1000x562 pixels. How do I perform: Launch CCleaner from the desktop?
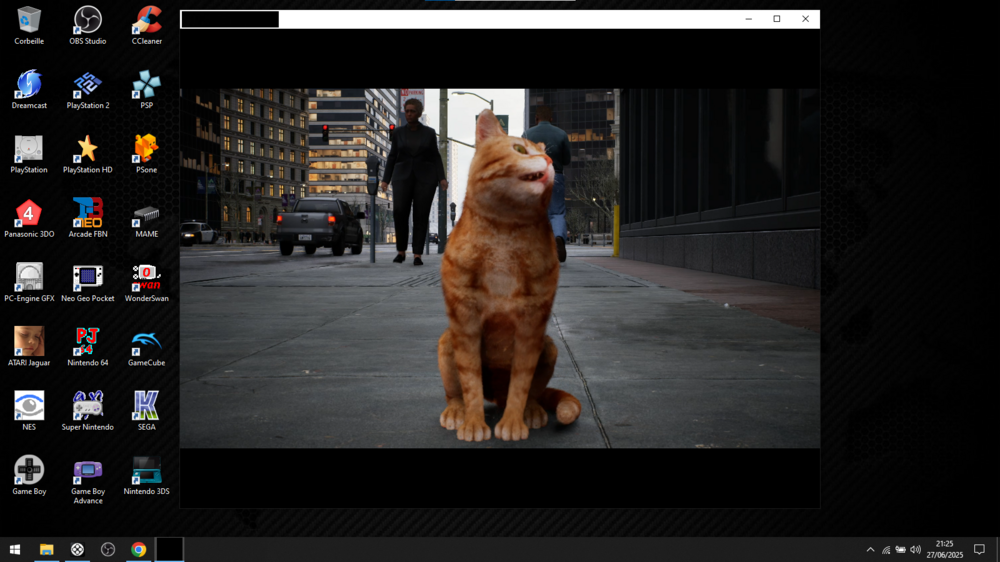click(147, 20)
